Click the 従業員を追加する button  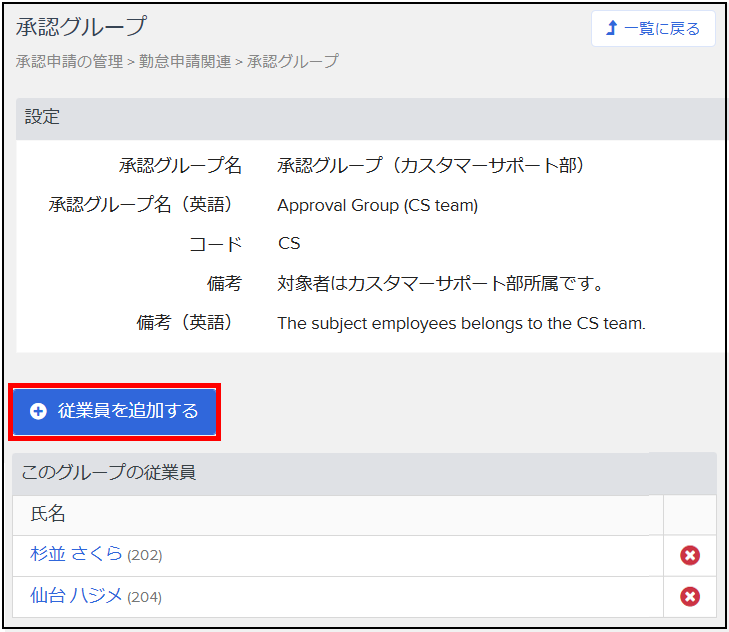click(x=115, y=411)
